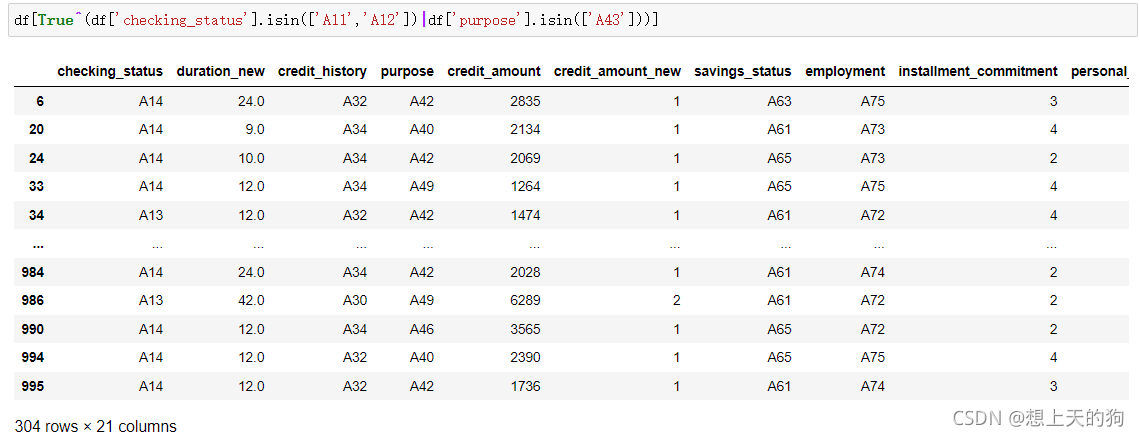1139x436 pixels.
Task: Click employment A74 in row 995
Action: point(873,387)
